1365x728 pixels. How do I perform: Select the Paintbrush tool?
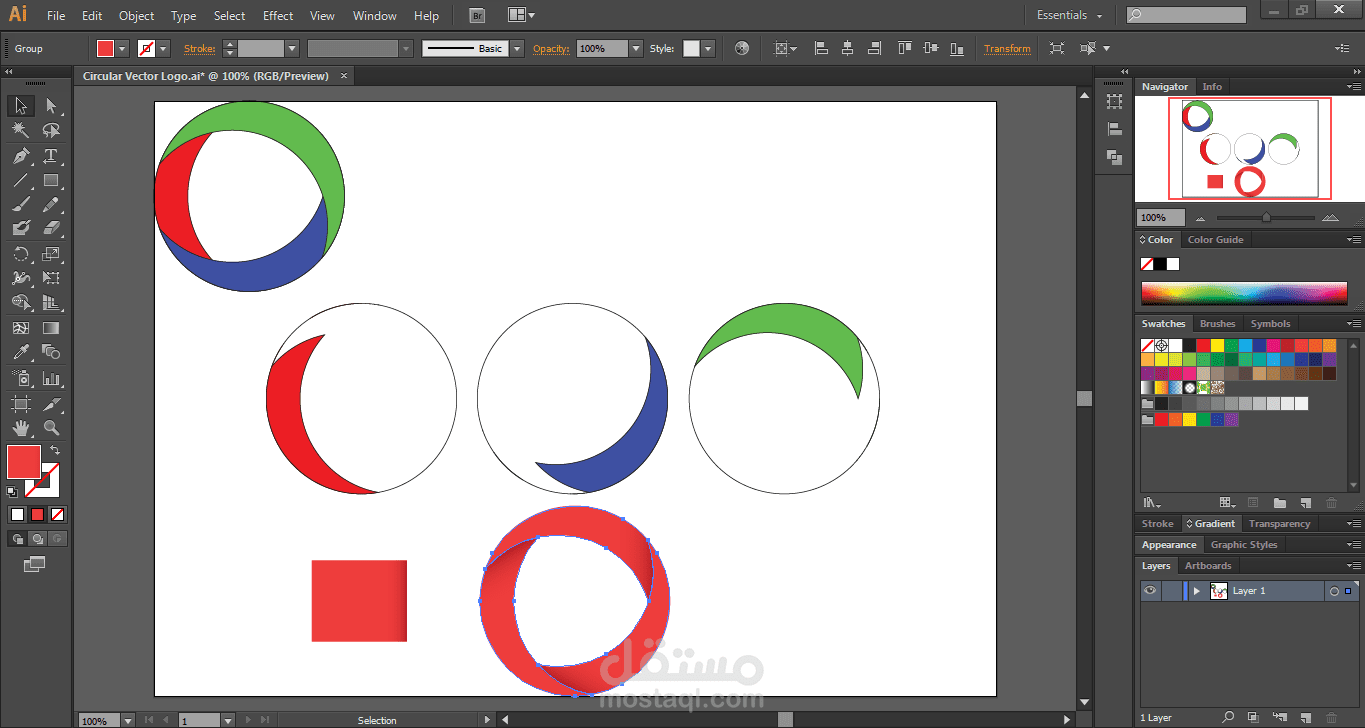point(20,205)
